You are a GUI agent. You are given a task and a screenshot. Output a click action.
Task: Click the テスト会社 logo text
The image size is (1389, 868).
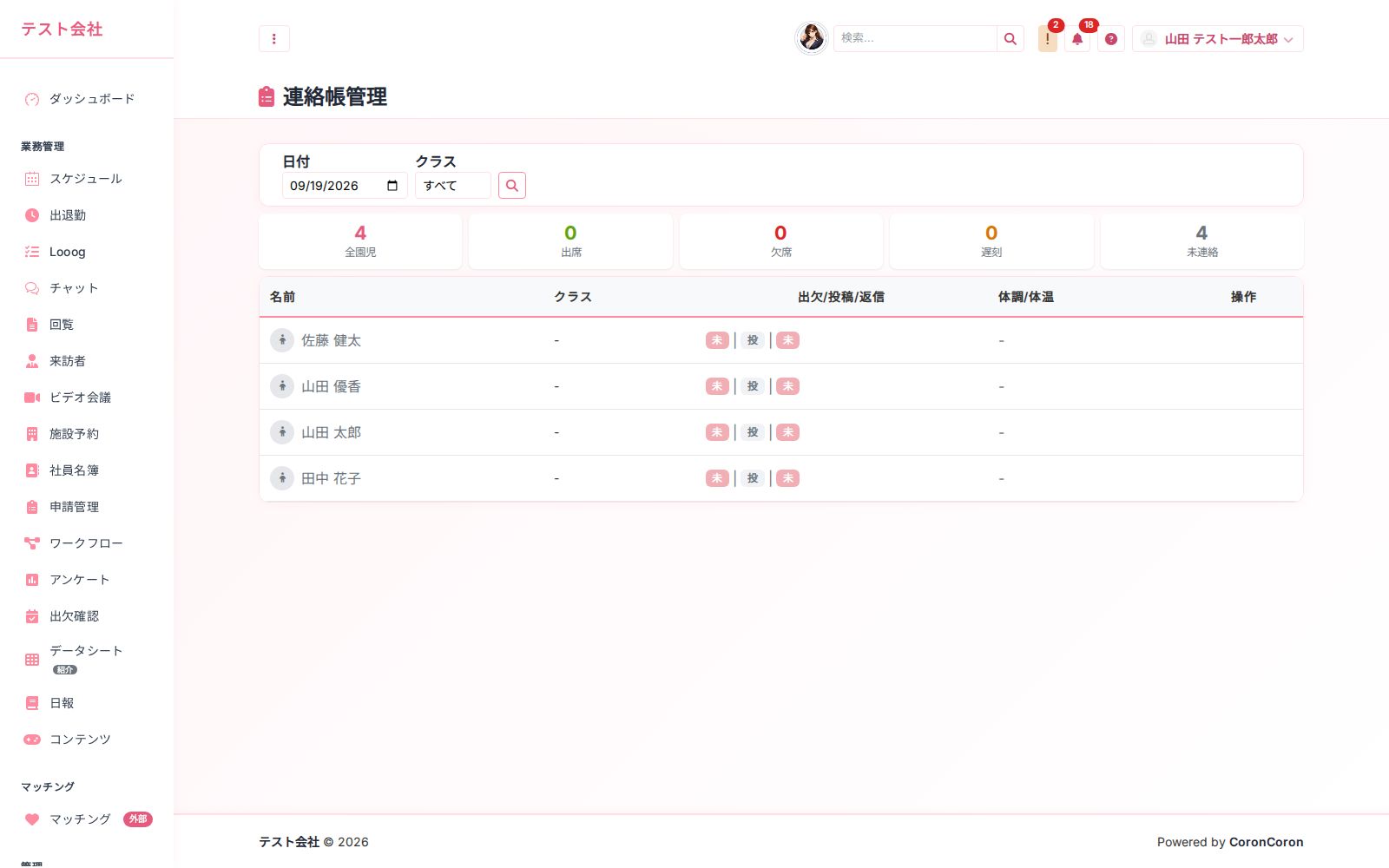tap(62, 29)
